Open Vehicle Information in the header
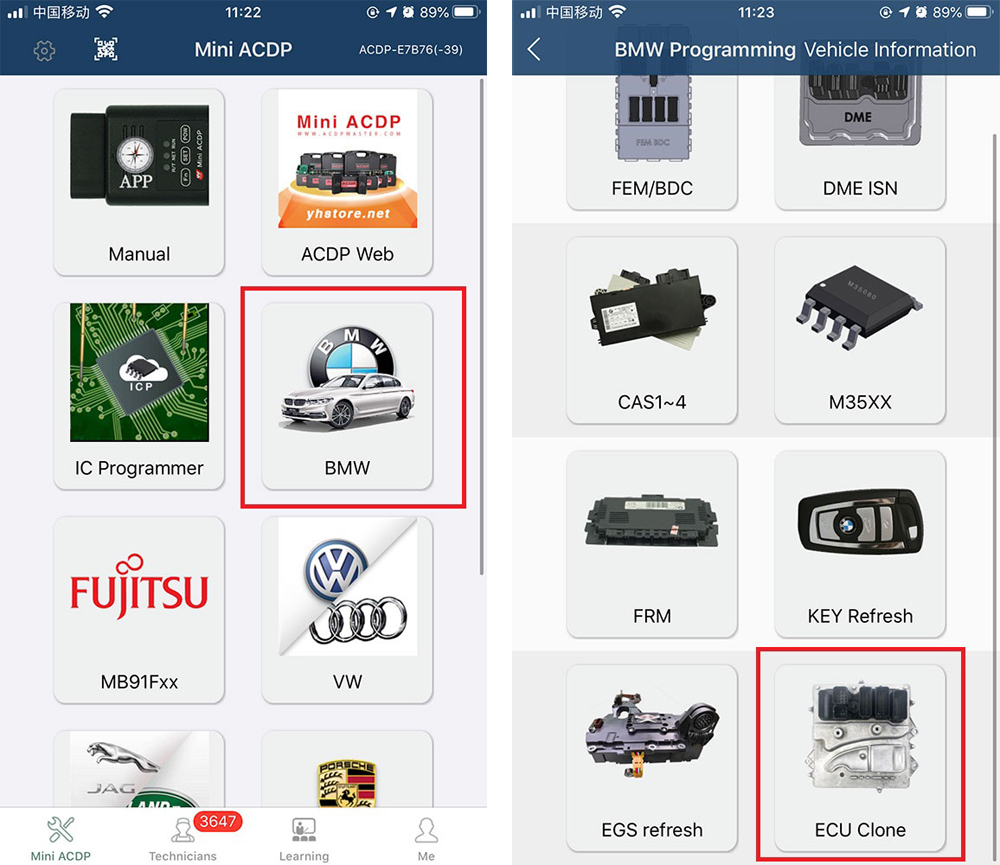 click(890, 50)
